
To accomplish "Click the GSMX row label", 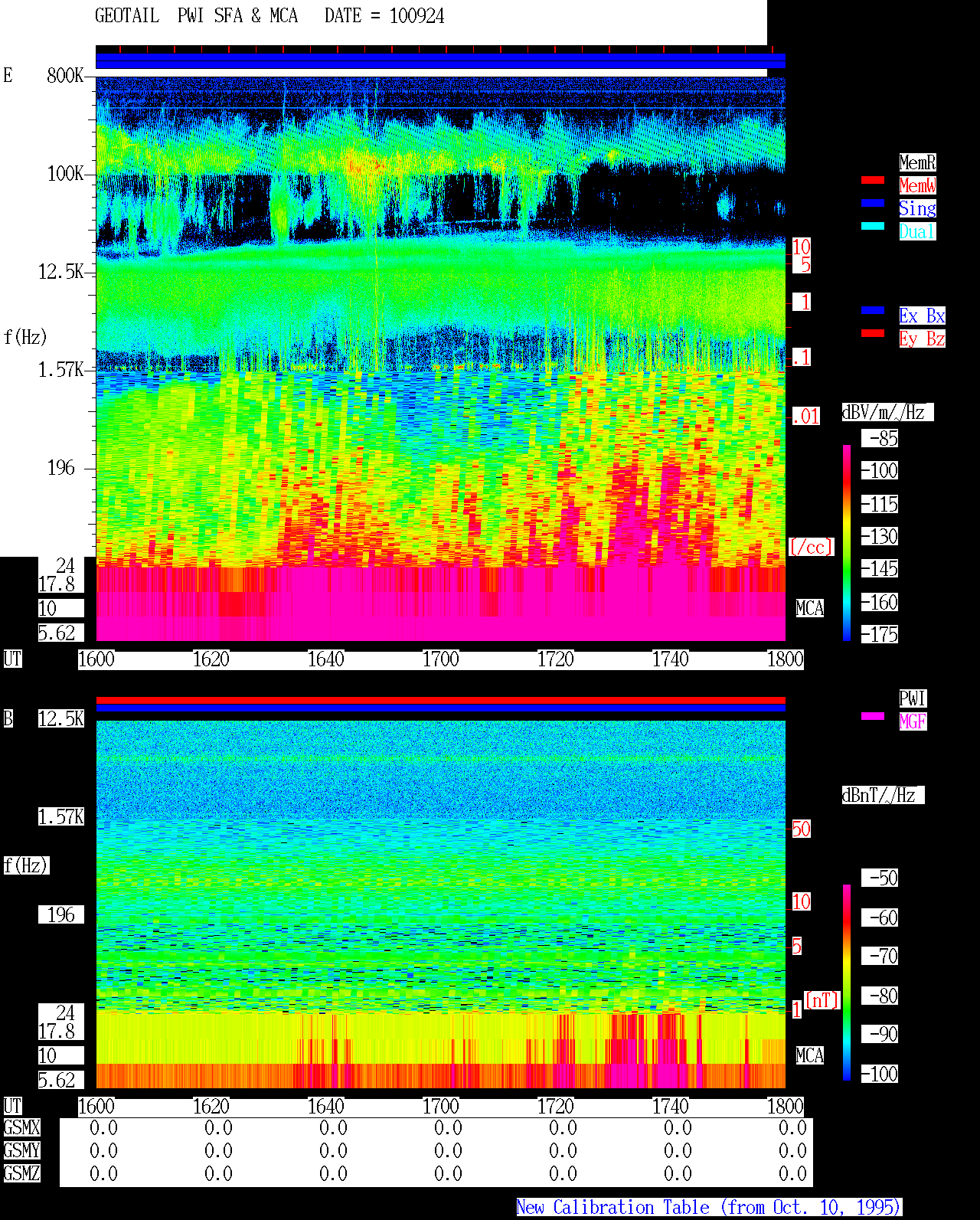I will click(21, 1128).
